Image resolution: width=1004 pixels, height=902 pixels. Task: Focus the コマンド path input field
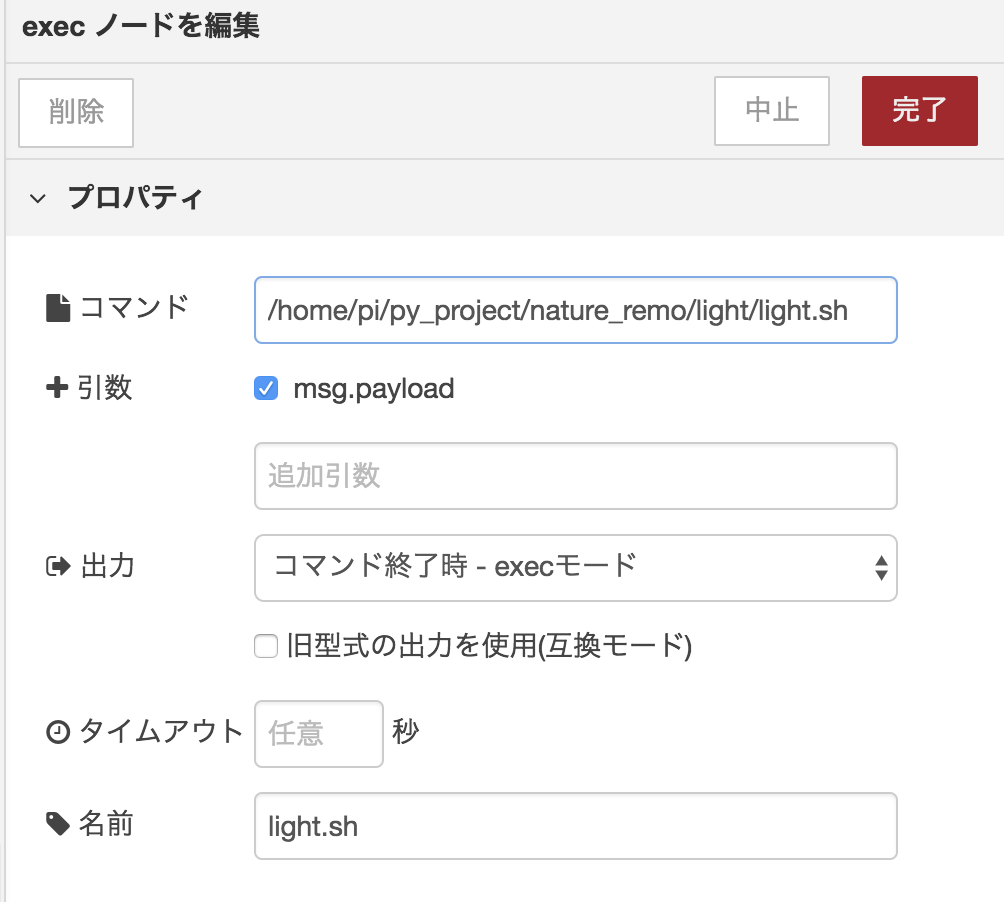point(575,310)
